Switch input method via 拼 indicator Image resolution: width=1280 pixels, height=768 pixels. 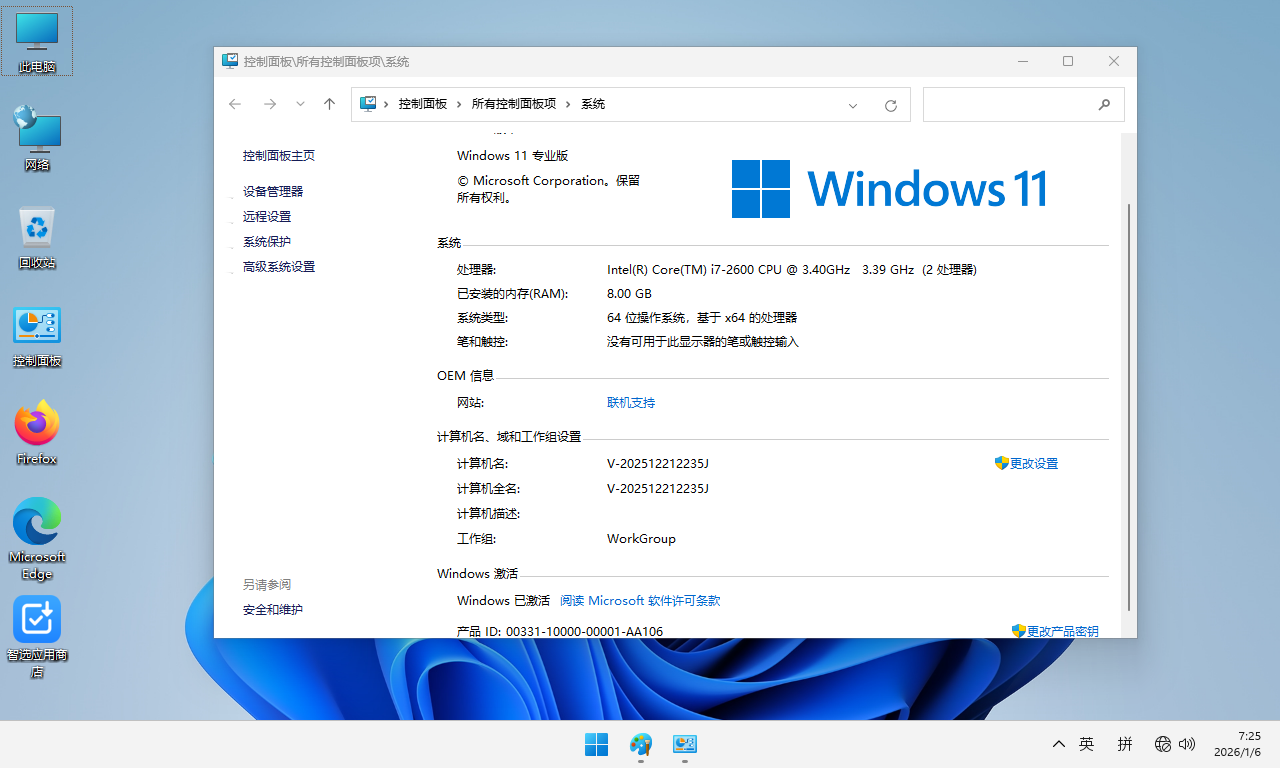point(1125,744)
